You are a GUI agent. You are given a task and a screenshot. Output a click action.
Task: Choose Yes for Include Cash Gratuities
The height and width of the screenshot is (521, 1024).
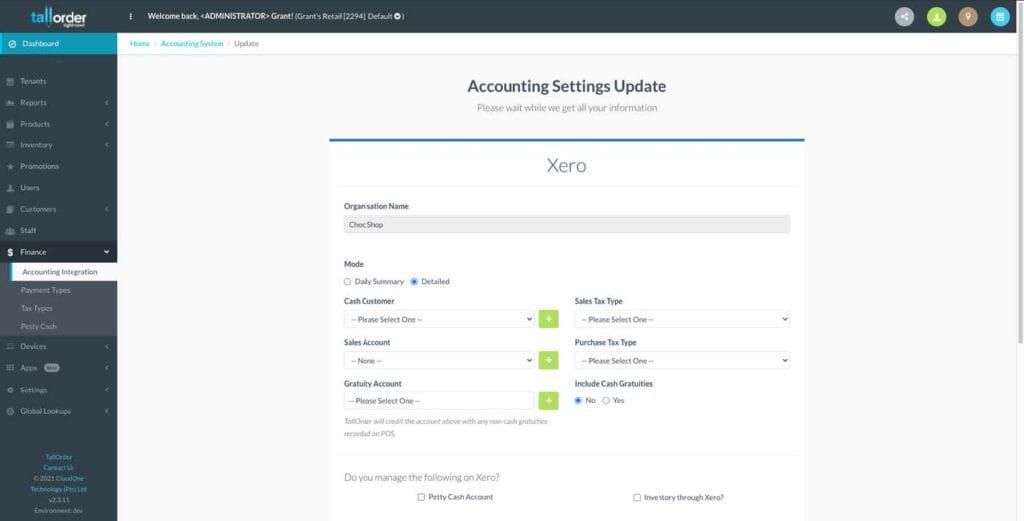pos(606,401)
